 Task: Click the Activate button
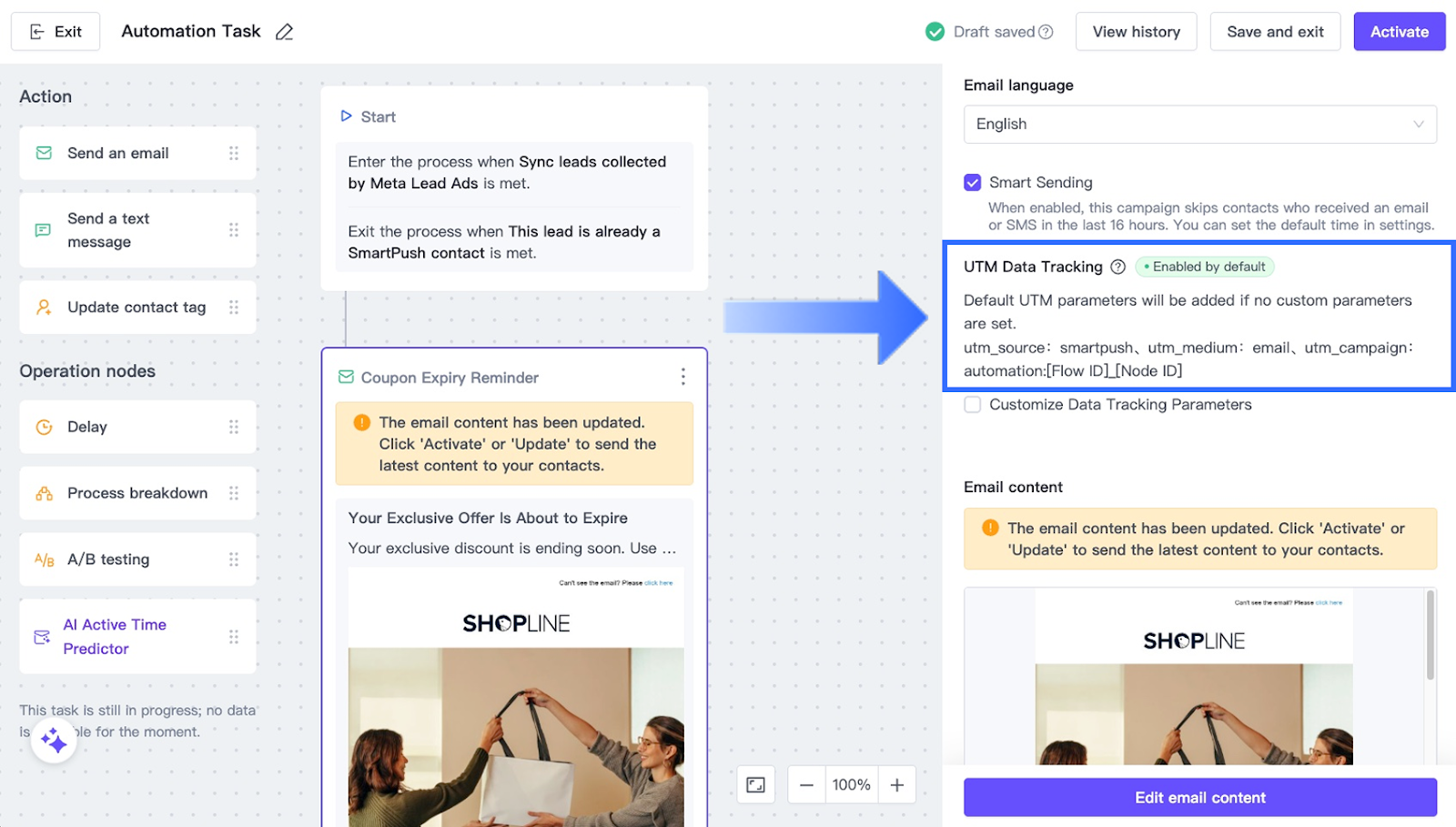(1399, 32)
